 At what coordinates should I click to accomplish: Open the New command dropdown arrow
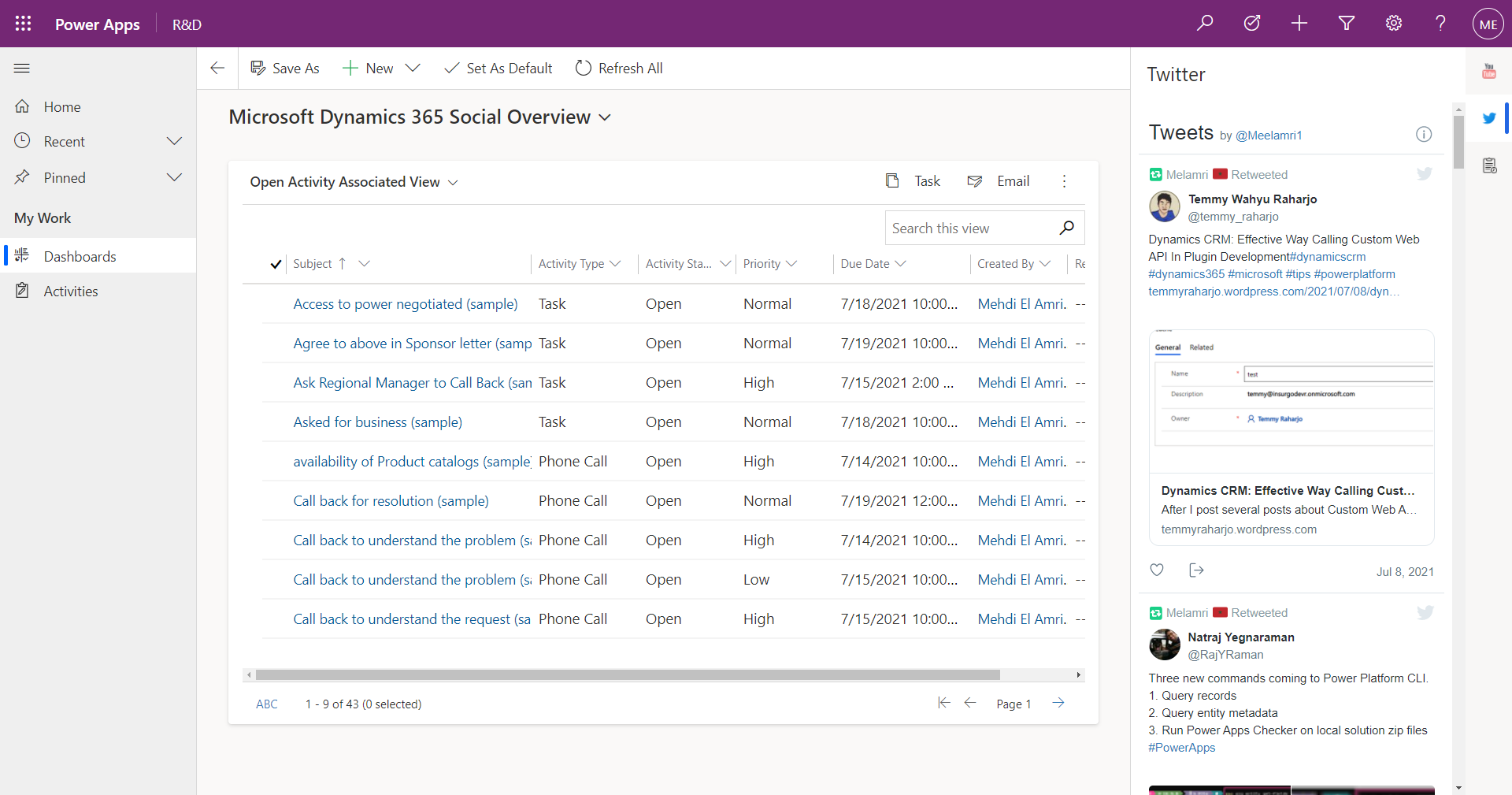tap(413, 68)
